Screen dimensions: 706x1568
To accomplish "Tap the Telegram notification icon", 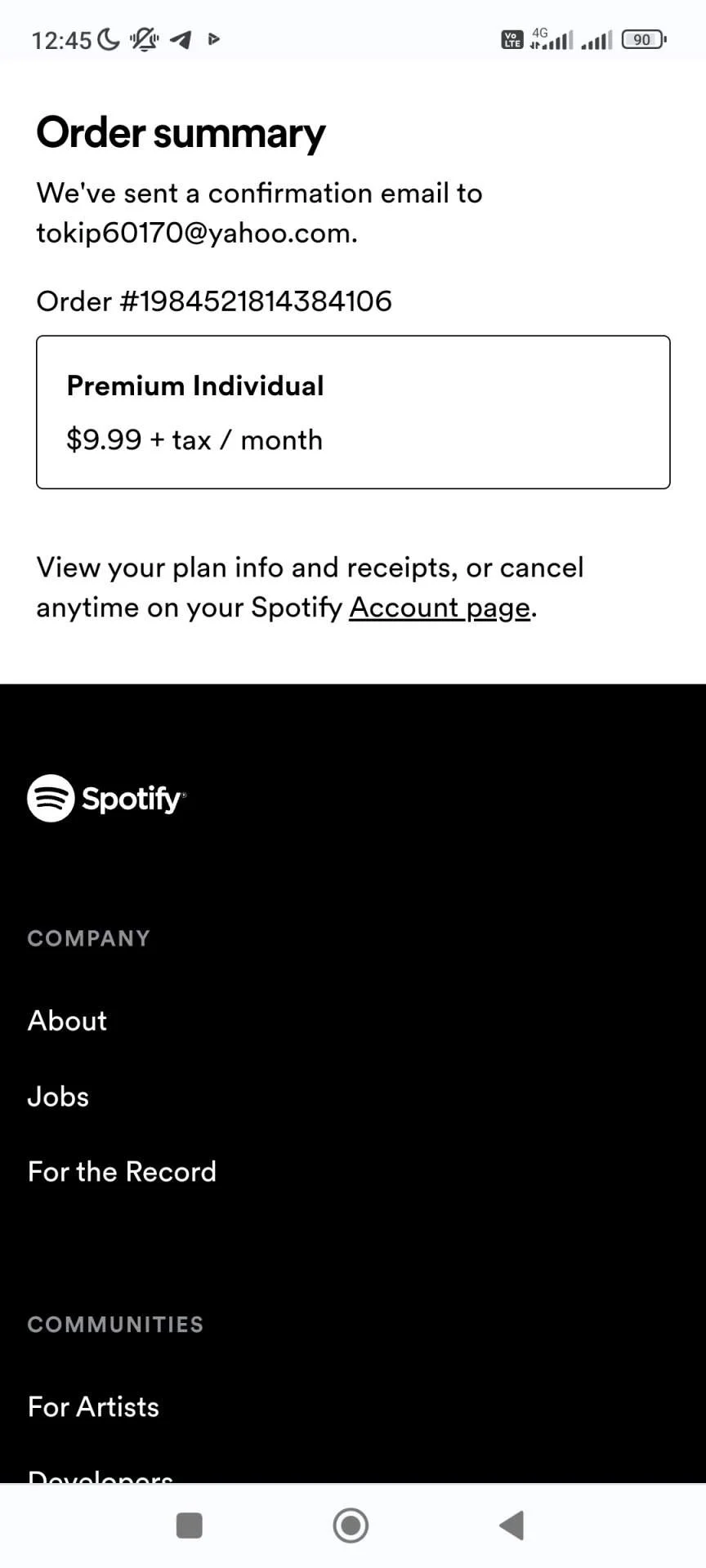I will [181, 39].
